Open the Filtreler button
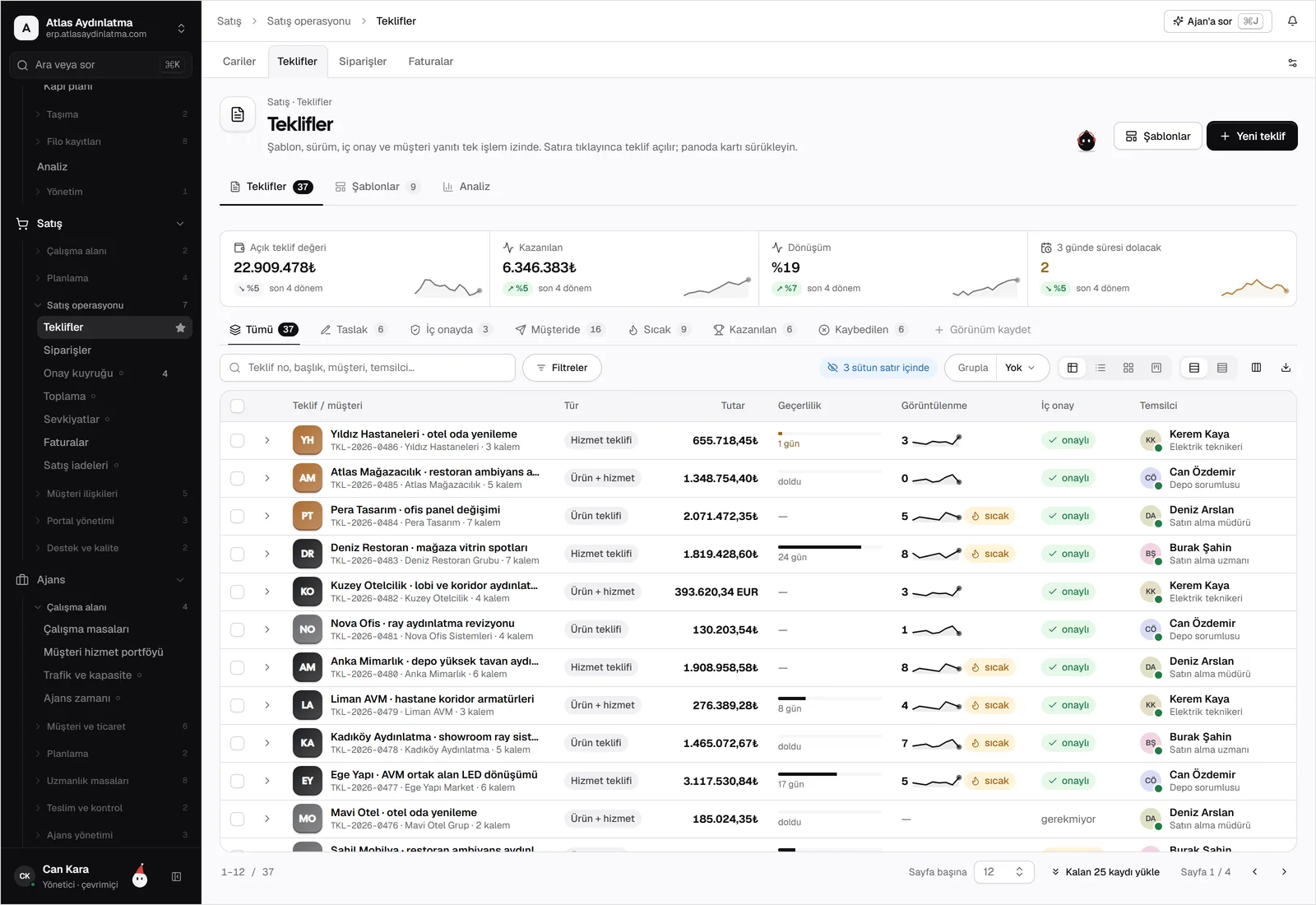This screenshot has height=905, width=1316. (x=562, y=368)
